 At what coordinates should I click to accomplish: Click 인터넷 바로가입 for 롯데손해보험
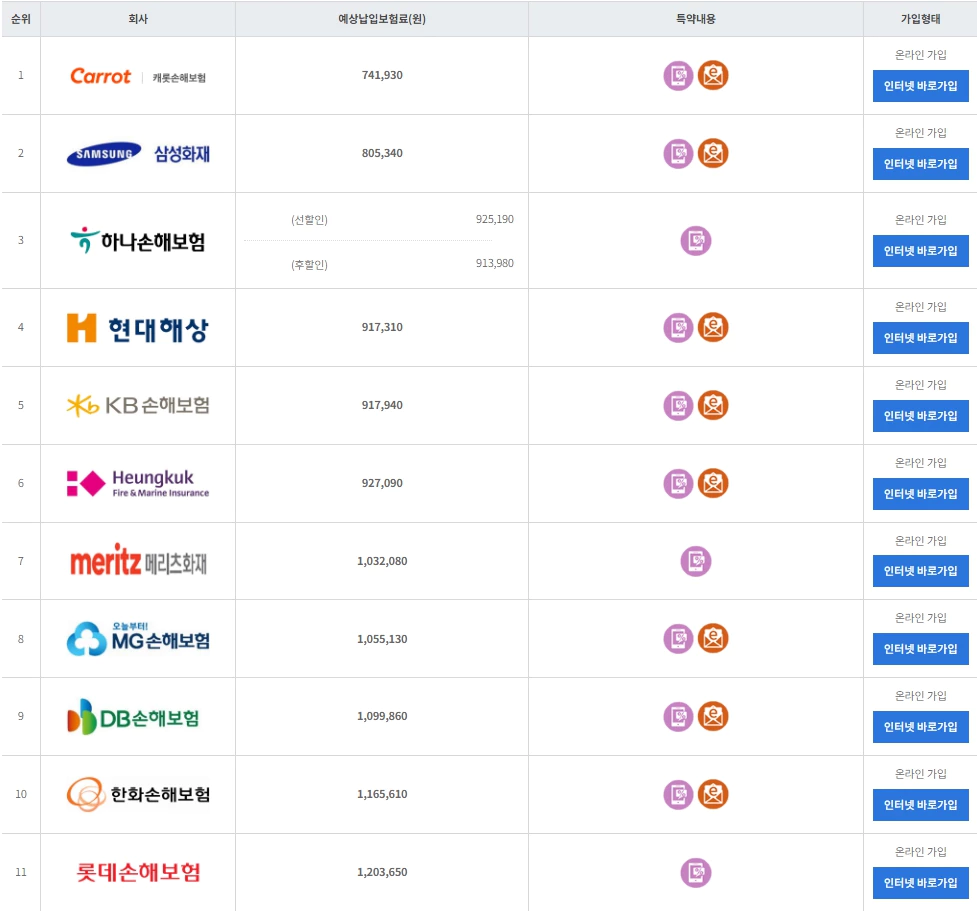click(x=920, y=882)
